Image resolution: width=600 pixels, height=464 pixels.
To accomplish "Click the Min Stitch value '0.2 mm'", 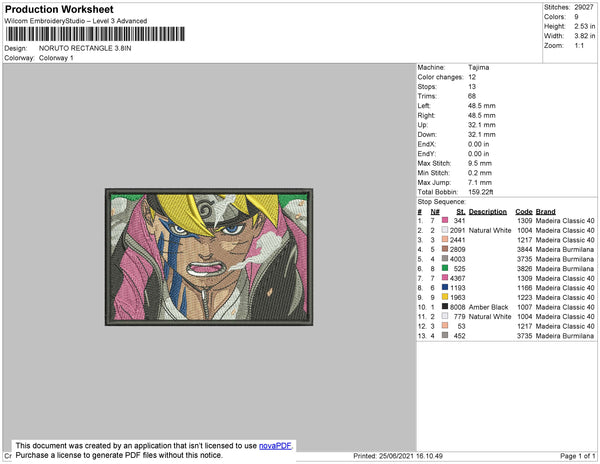I will (480, 173).
